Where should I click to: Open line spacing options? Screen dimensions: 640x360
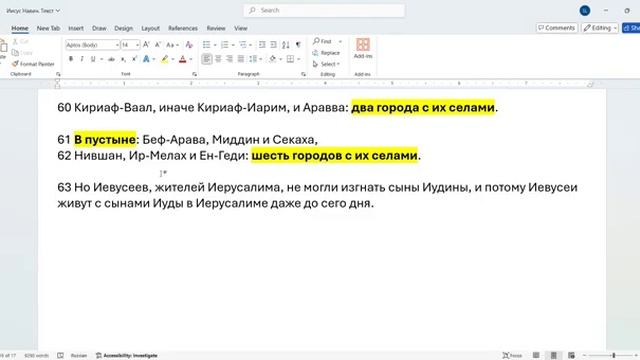pyautogui.click(x=253, y=59)
